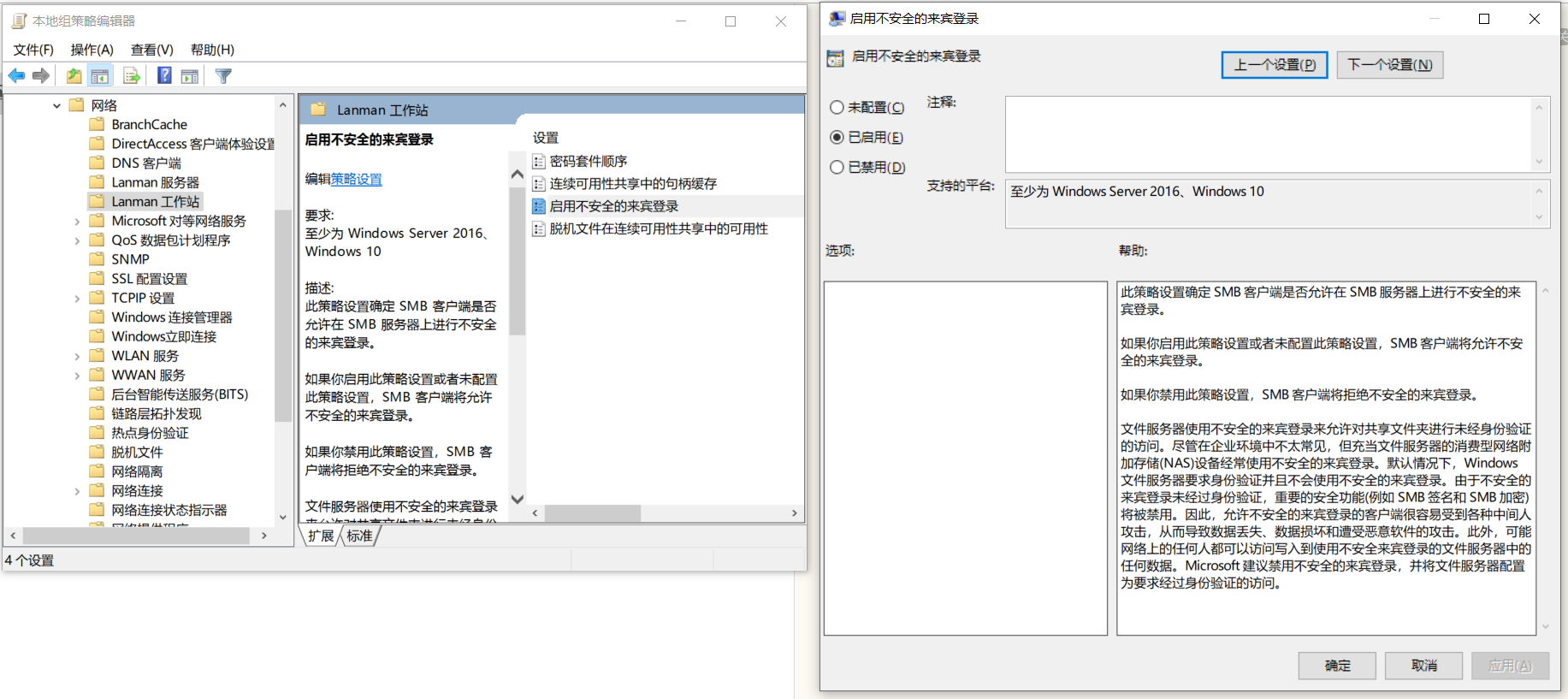Select the 未配置(C) radio option
1568x699 pixels.
coord(837,108)
